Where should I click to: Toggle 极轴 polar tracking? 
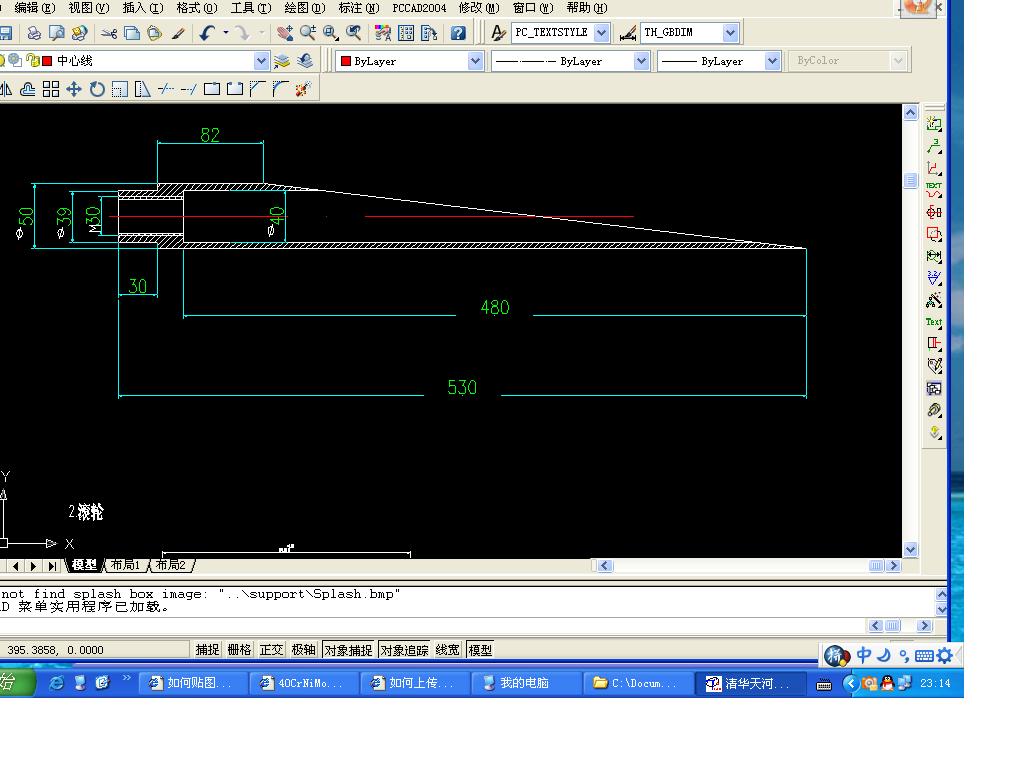[303, 650]
